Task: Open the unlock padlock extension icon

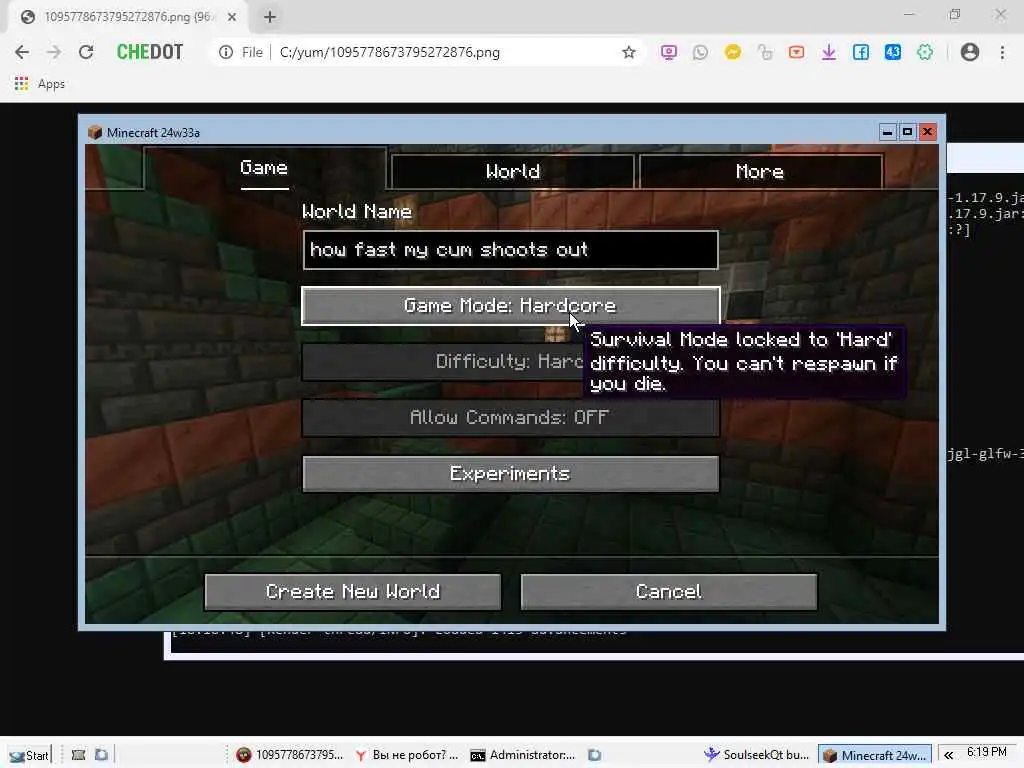Action: point(765,52)
